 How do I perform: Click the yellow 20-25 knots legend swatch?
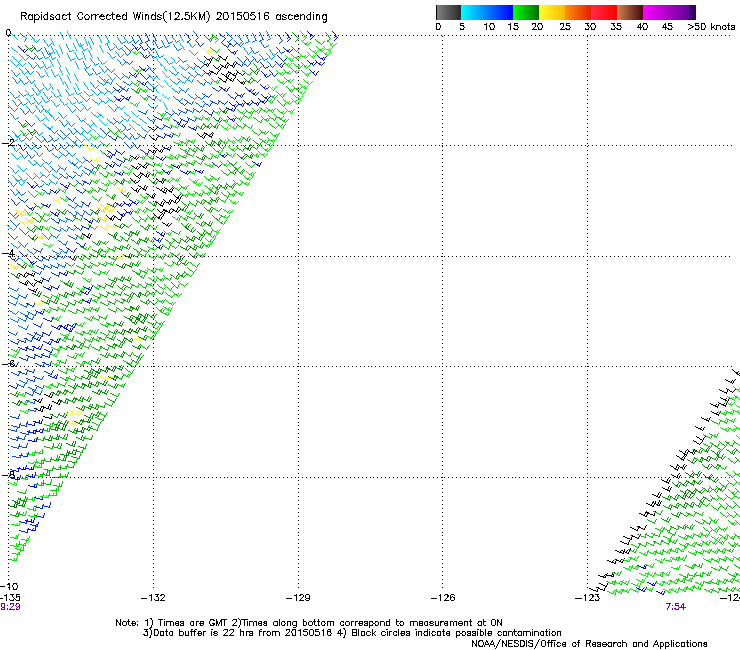[552, 12]
